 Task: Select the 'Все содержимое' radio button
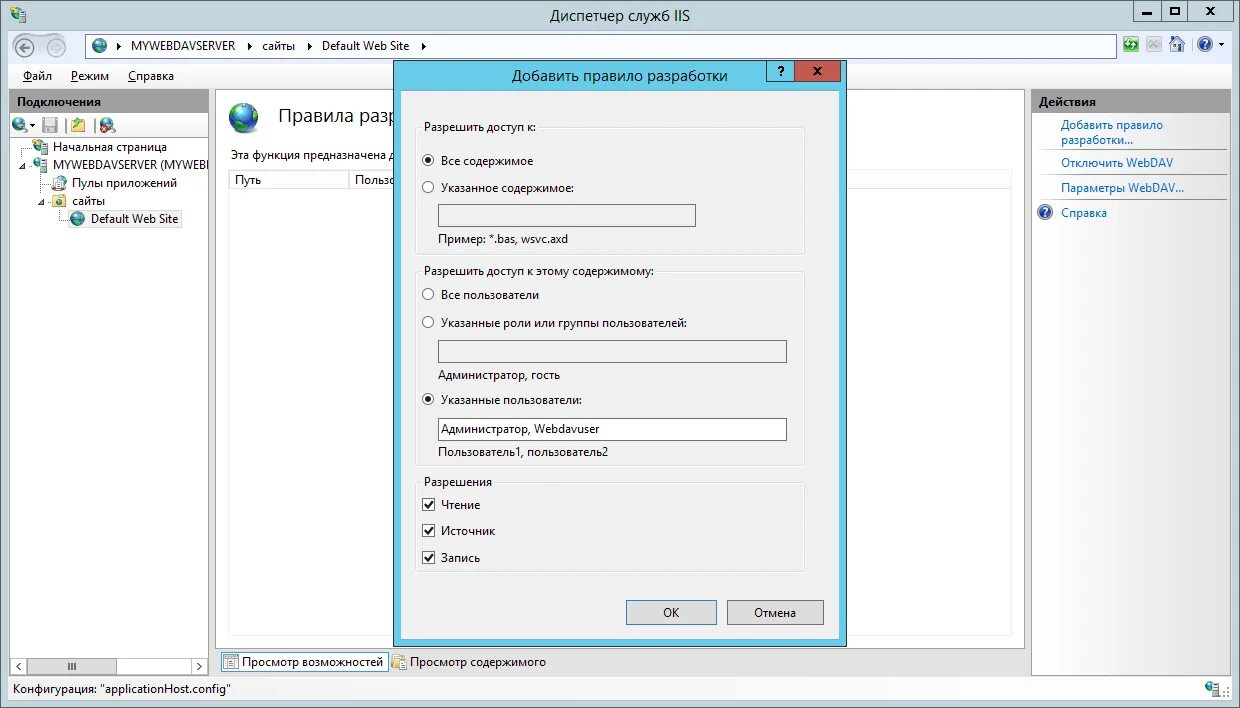coord(429,160)
